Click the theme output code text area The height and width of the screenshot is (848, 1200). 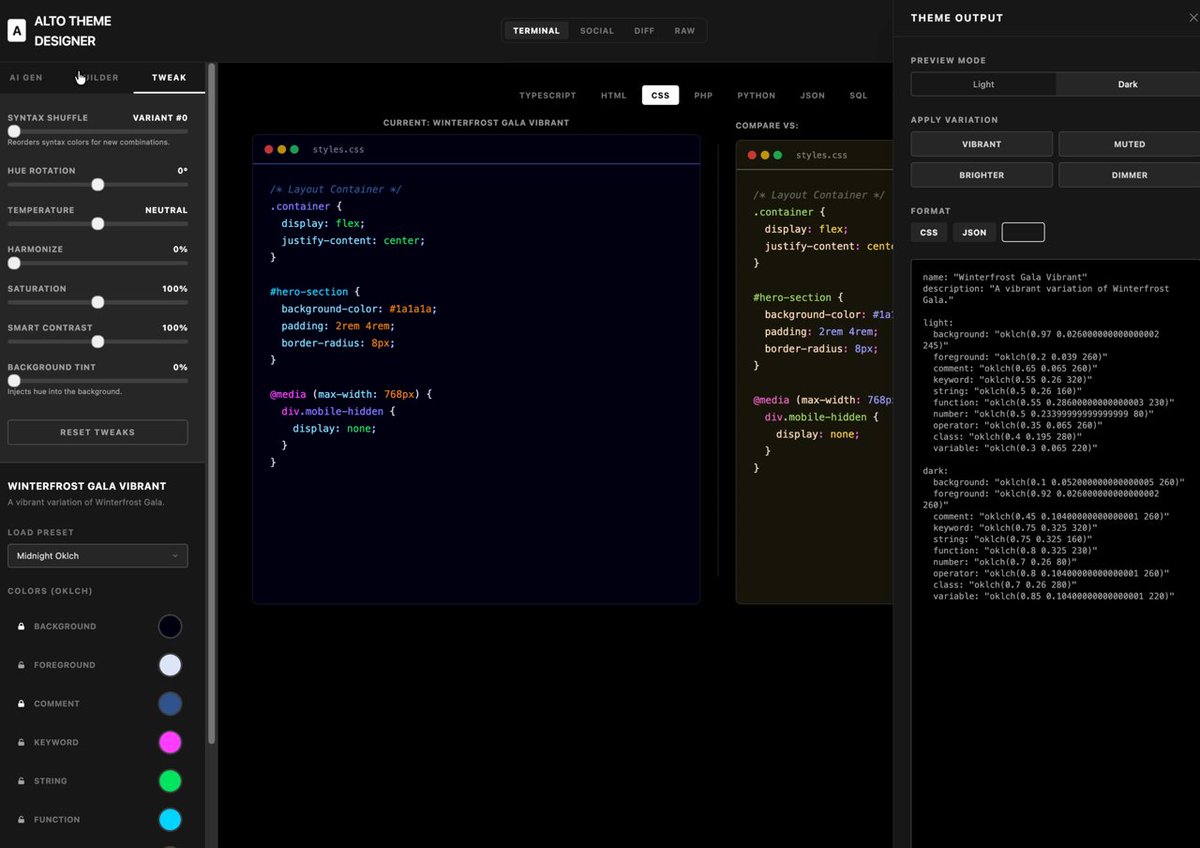(x=1056, y=555)
